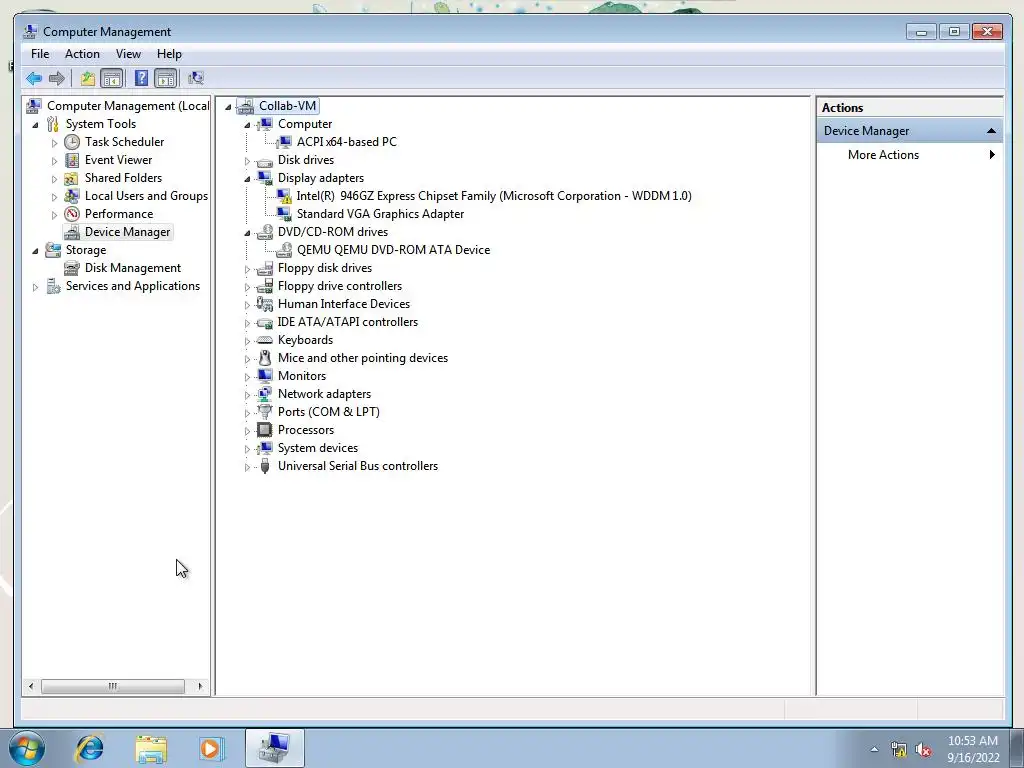Image resolution: width=1024 pixels, height=768 pixels.
Task: Select the Ports (COM & LPT) row
Action: [328, 412]
